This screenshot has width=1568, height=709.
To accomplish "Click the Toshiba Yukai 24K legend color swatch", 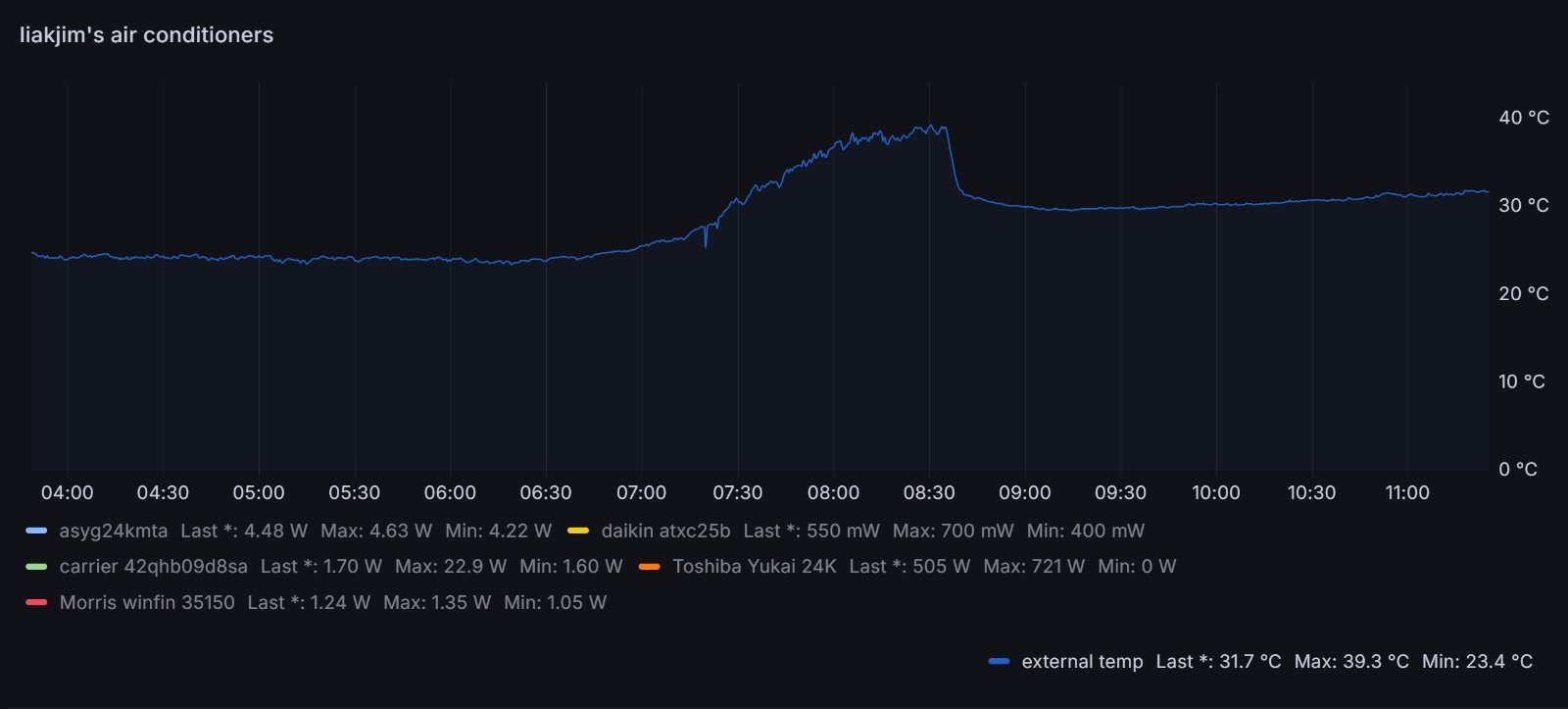I will click(649, 566).
